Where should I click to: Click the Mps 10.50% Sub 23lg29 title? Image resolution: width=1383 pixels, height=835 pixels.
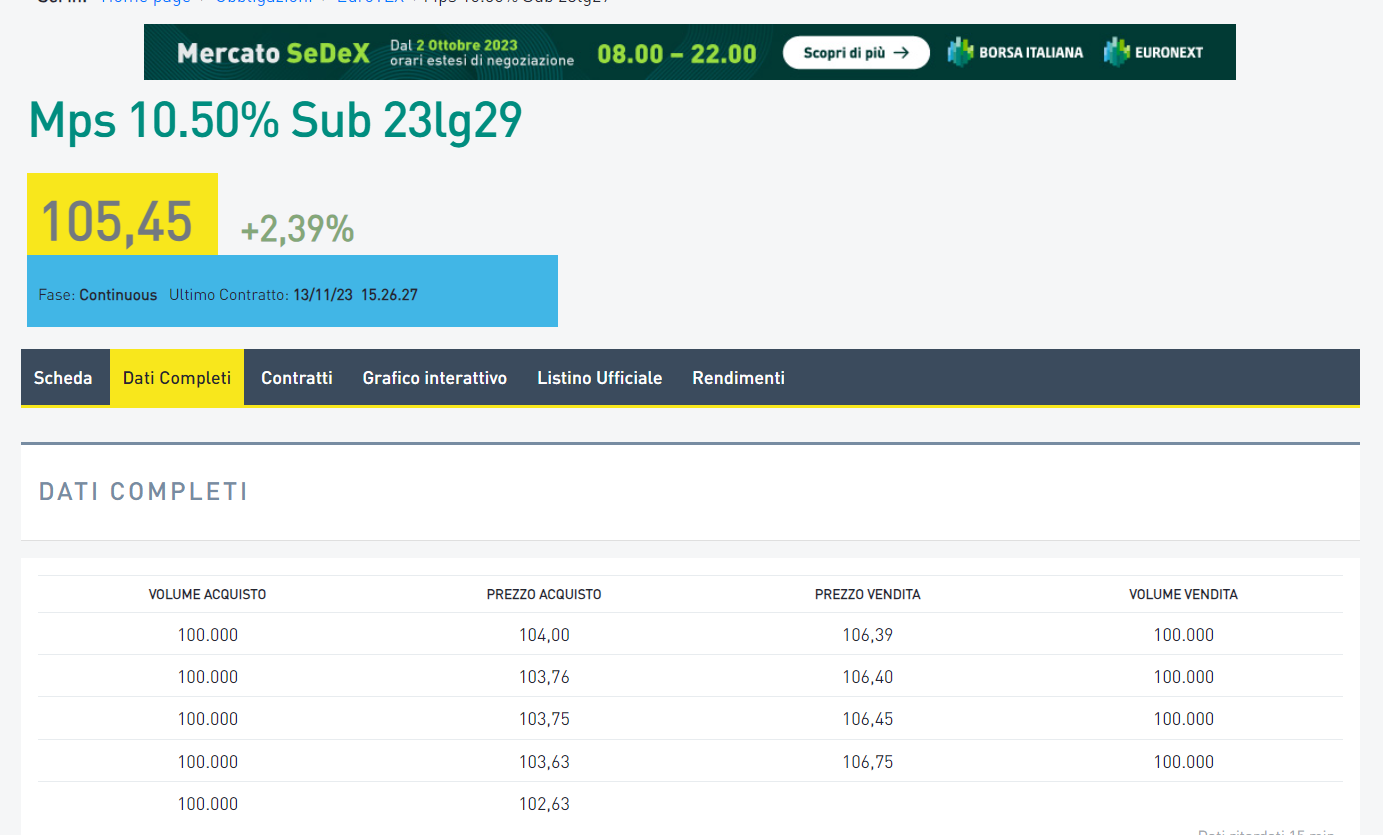pyautogui.click(x=276, y=121)
